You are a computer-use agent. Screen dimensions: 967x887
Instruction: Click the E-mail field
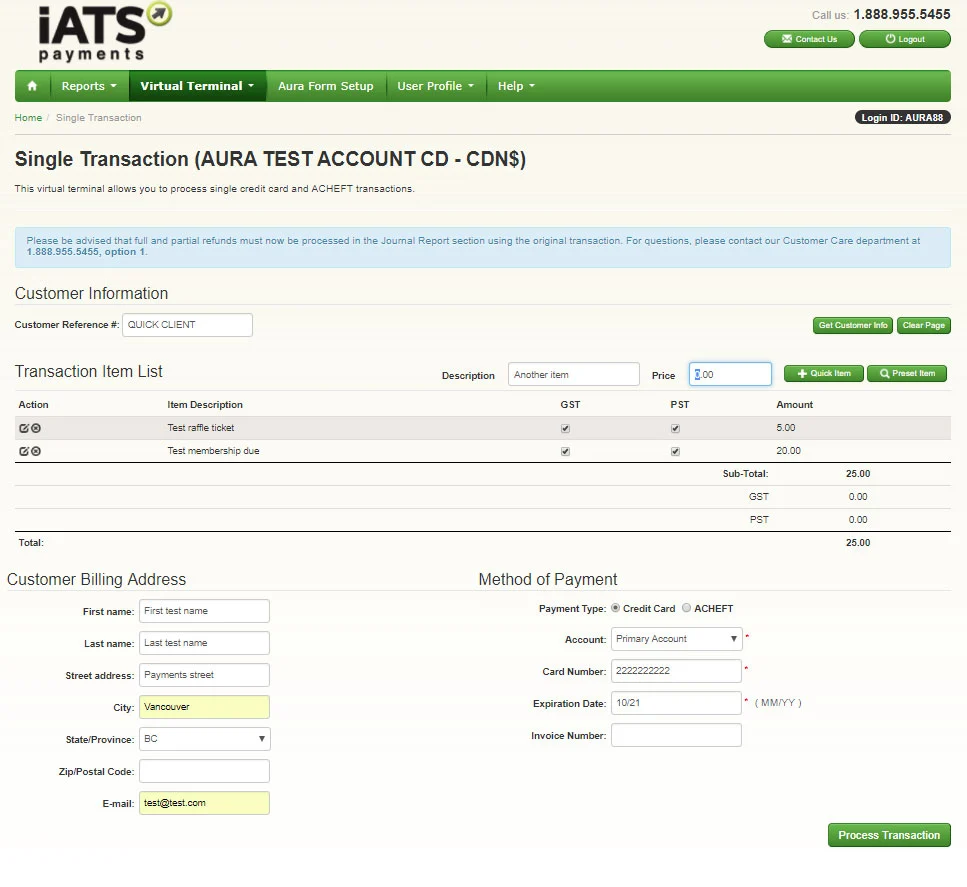pyautogui.click(x=204, y=803)
